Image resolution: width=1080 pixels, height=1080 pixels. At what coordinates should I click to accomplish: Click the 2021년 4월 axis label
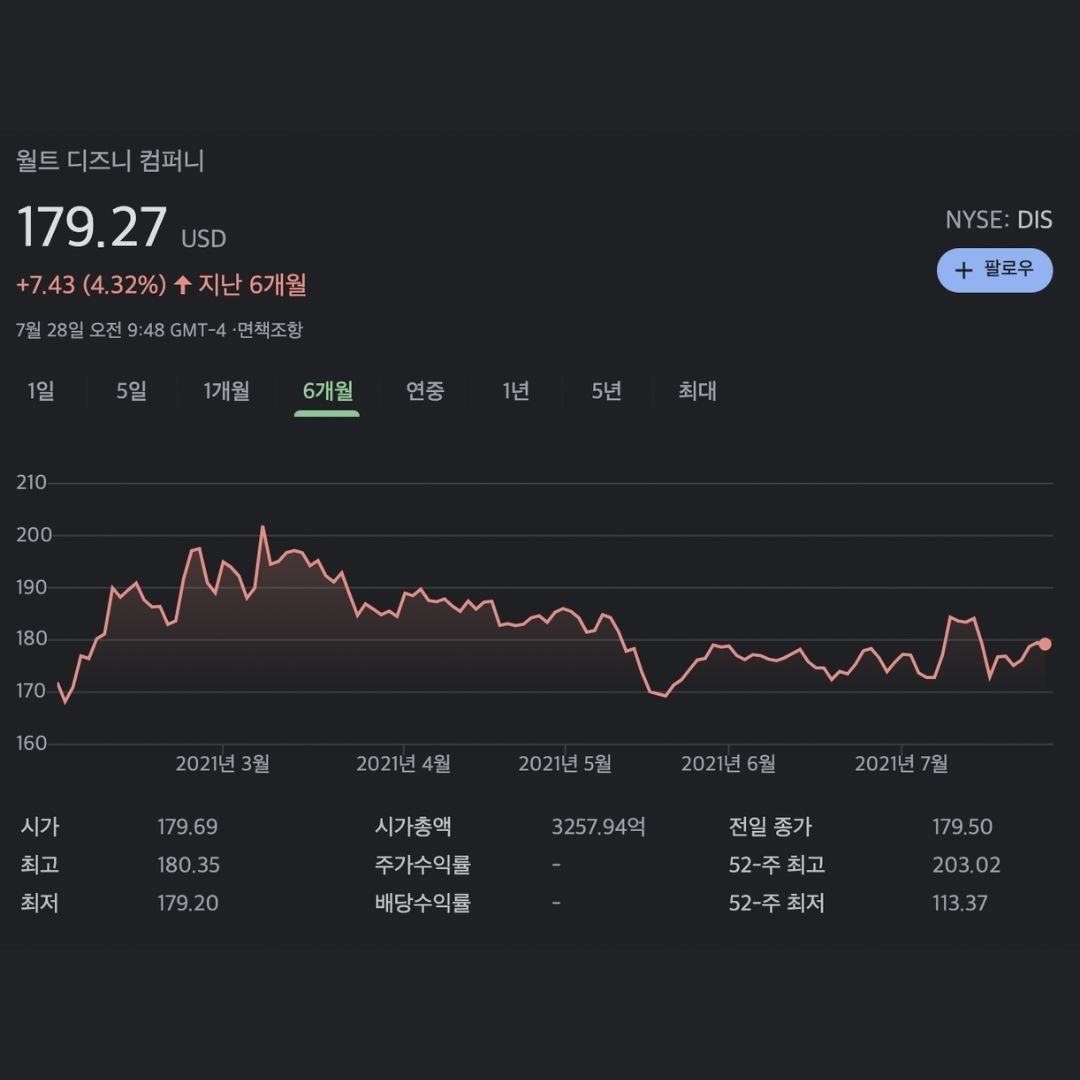tap(403, 763)
